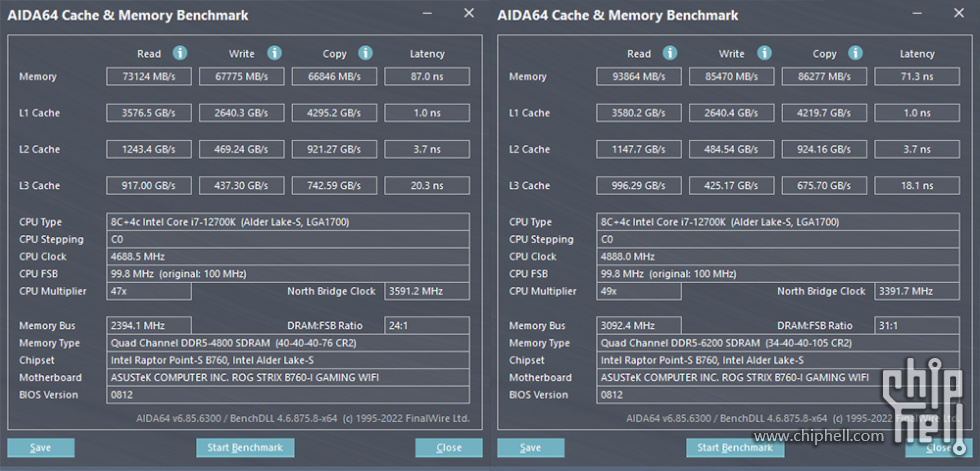The height and width of the screenshot is (471, 980).
Task: Start Benchmark in left window
Action: pos(245,447)
